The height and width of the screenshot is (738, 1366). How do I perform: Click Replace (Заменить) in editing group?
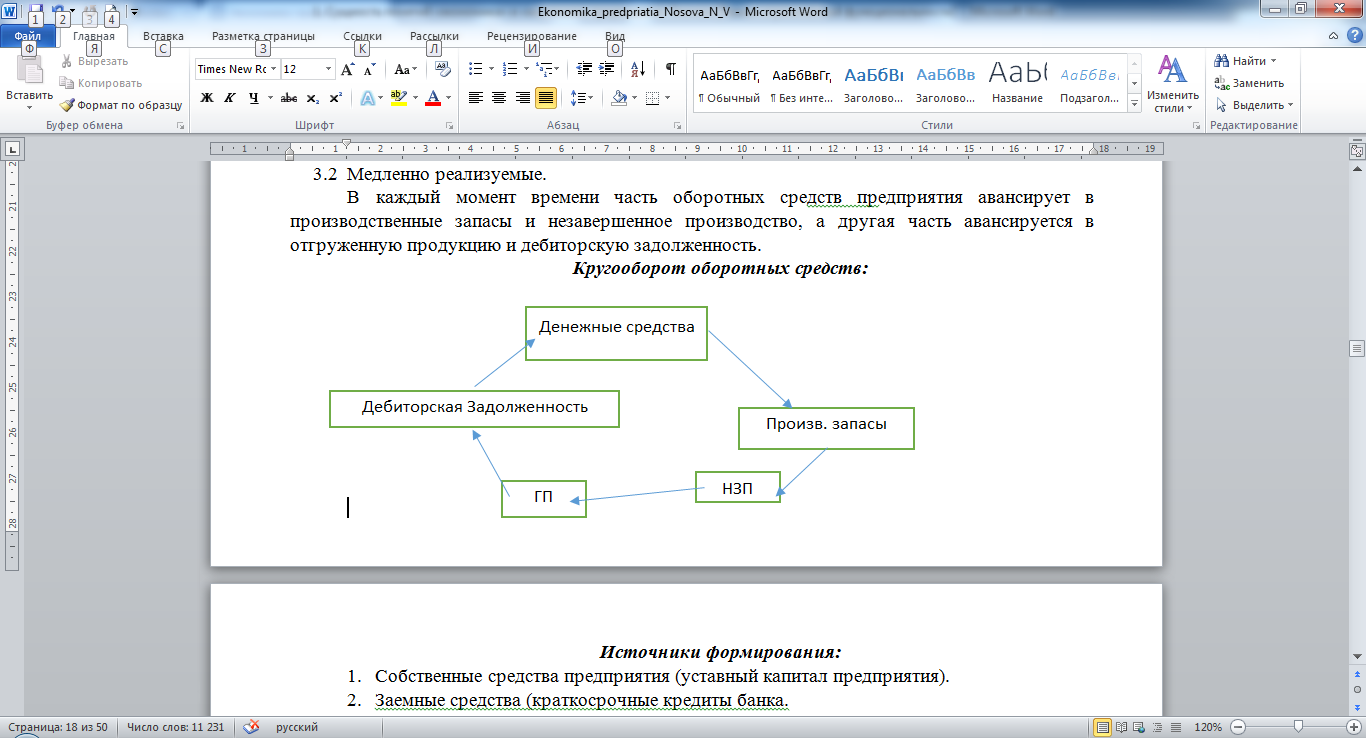pyautogui.click(x=1249, y=83)
